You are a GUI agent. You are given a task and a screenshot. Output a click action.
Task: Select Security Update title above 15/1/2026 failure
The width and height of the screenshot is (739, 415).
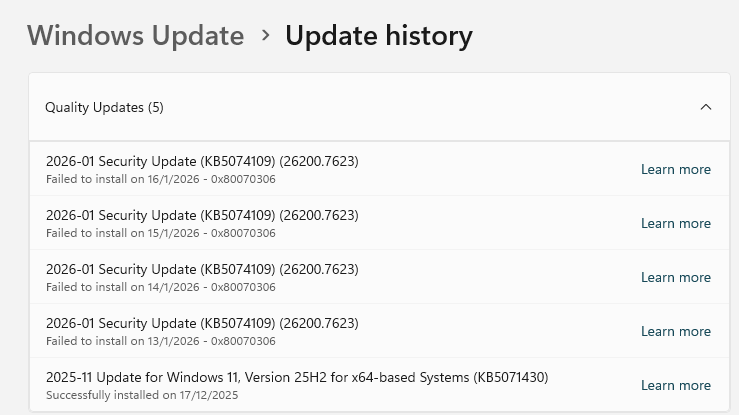pos(202,215)
